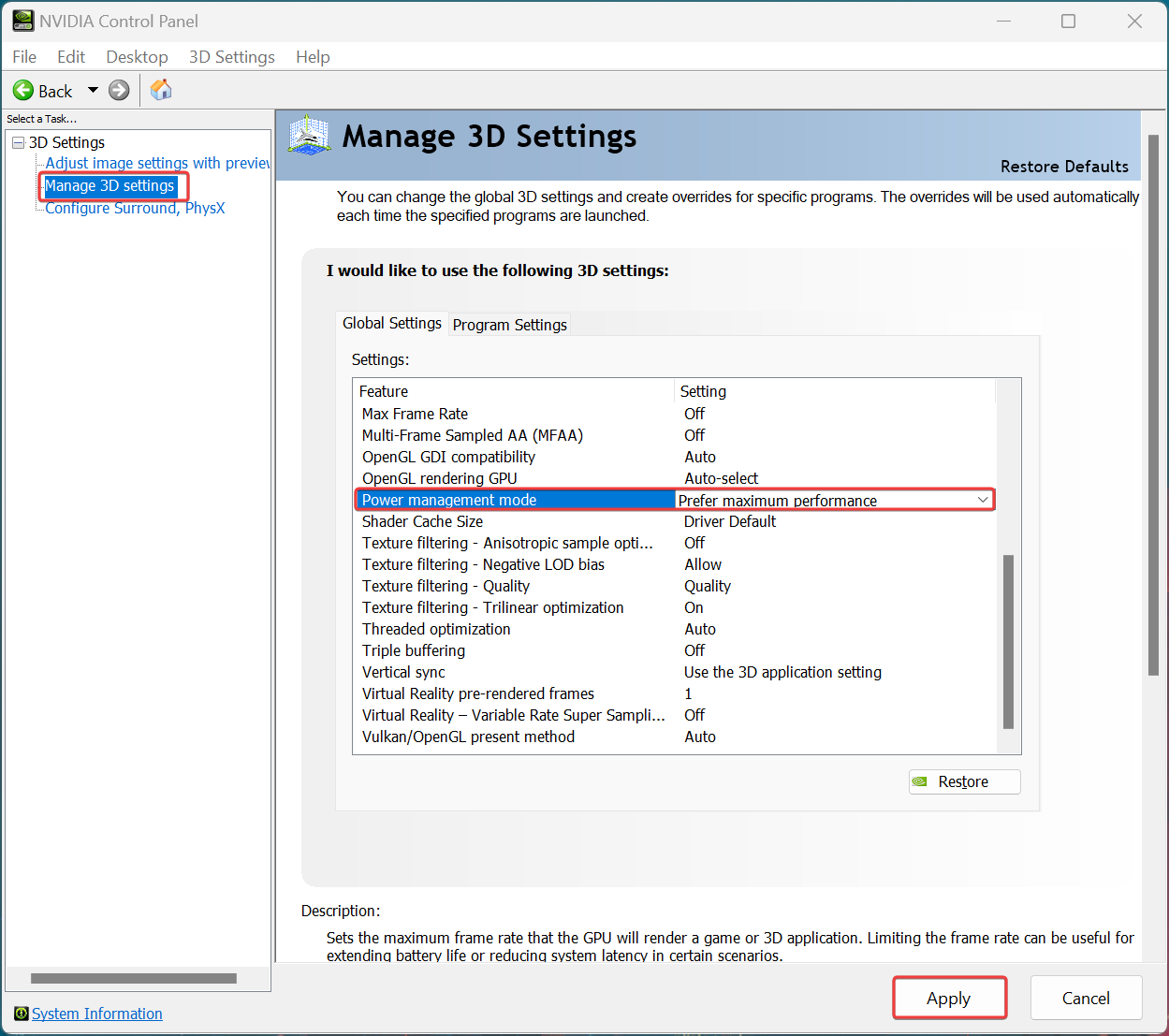The image size is (1169, 1036).
Task: Click the settings list vertical scrollbar
Action: 1008,641
